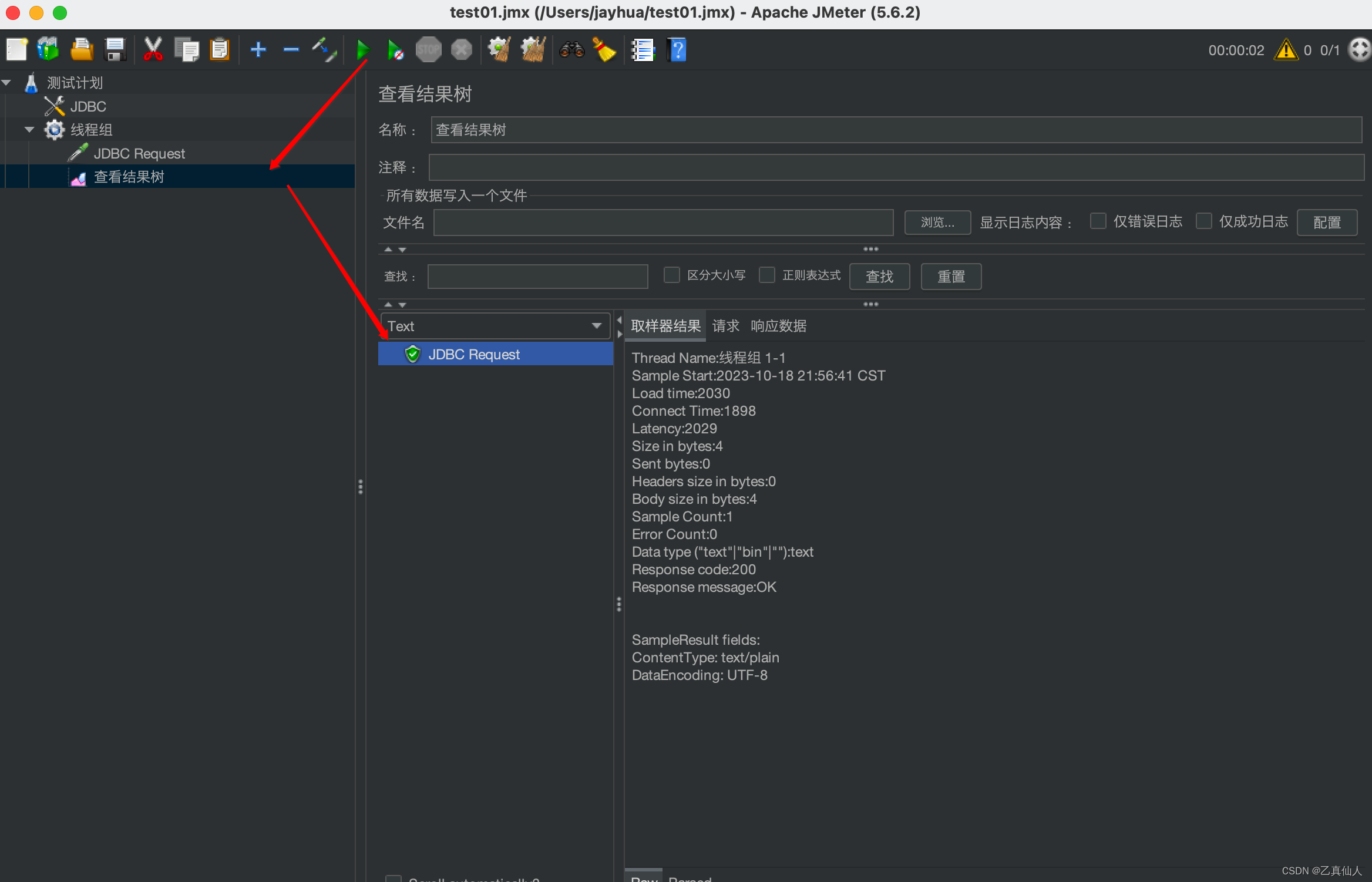Click the elapsed time 00:00:02 indicator
Image resolution: width=1372 pixels, height=882 pixels.
(x=1236, y=50)
